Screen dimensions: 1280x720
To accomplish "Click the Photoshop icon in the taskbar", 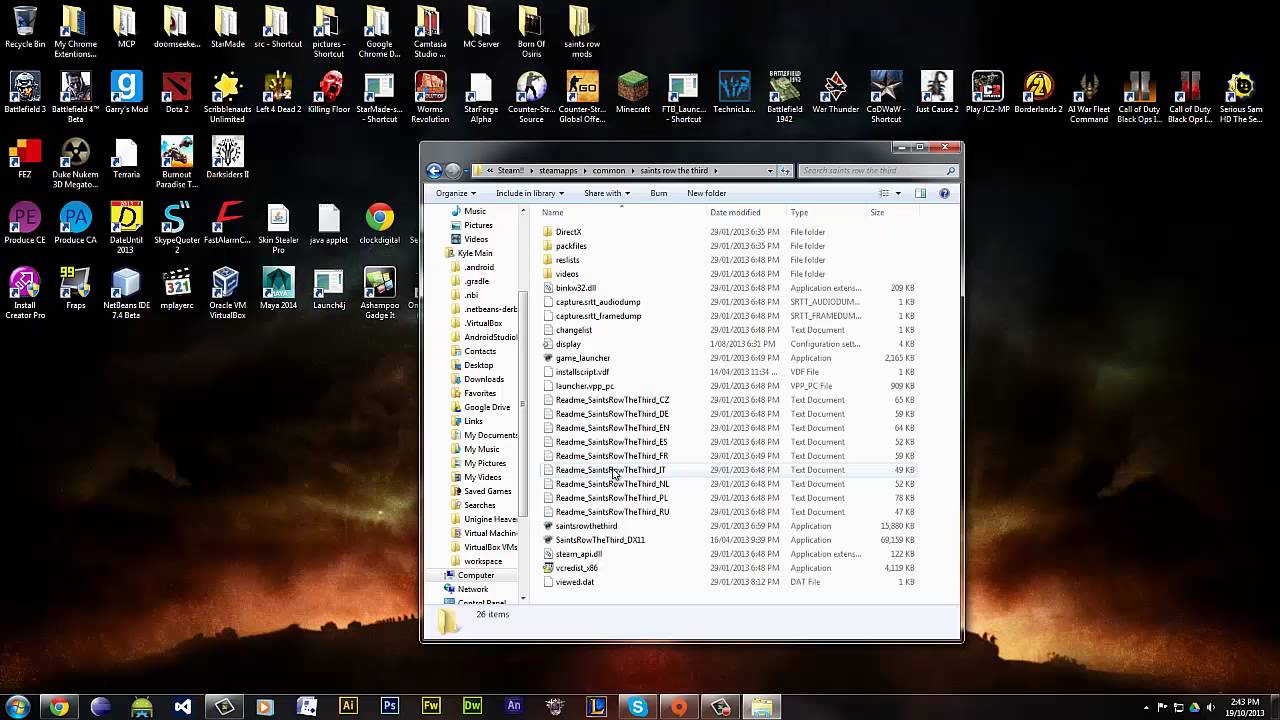I will [x=389, y=706].
